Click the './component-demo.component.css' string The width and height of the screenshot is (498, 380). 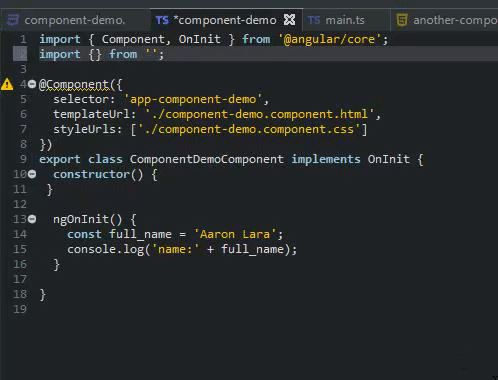pyautogui.click(x=249, y=129)
